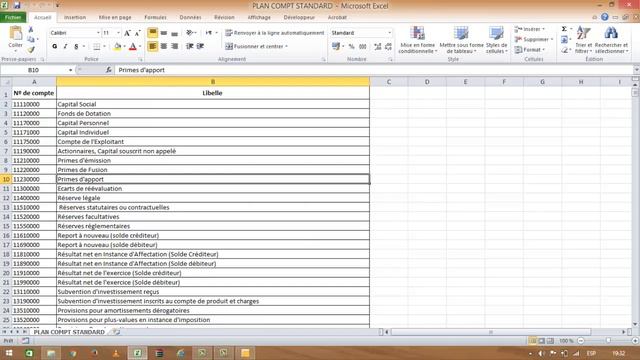The image size is (640, 360).
Task: Open the Standard number format dropdown
Action: click(389, 33)
